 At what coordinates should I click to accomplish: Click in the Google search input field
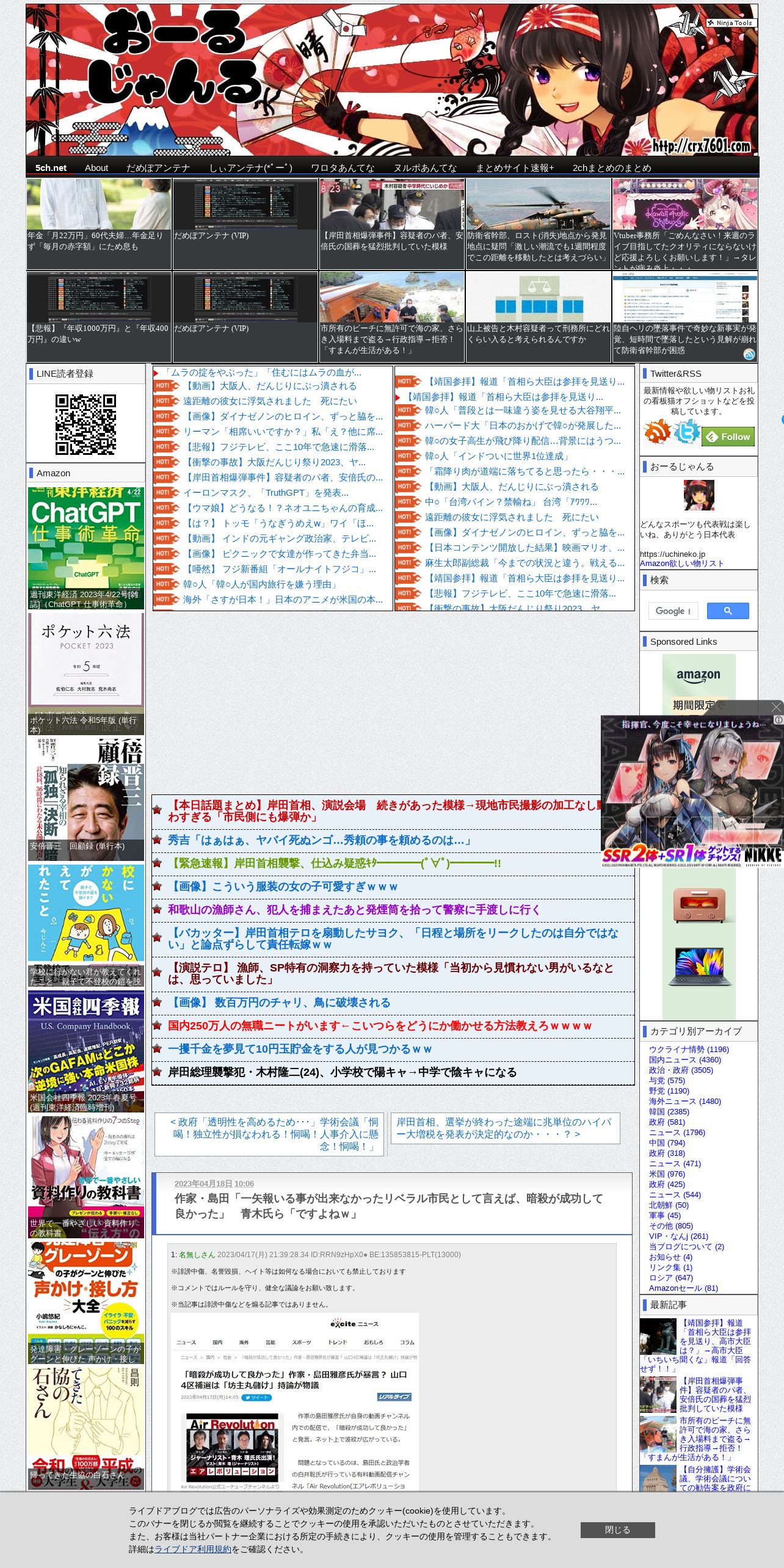(673, 611)
